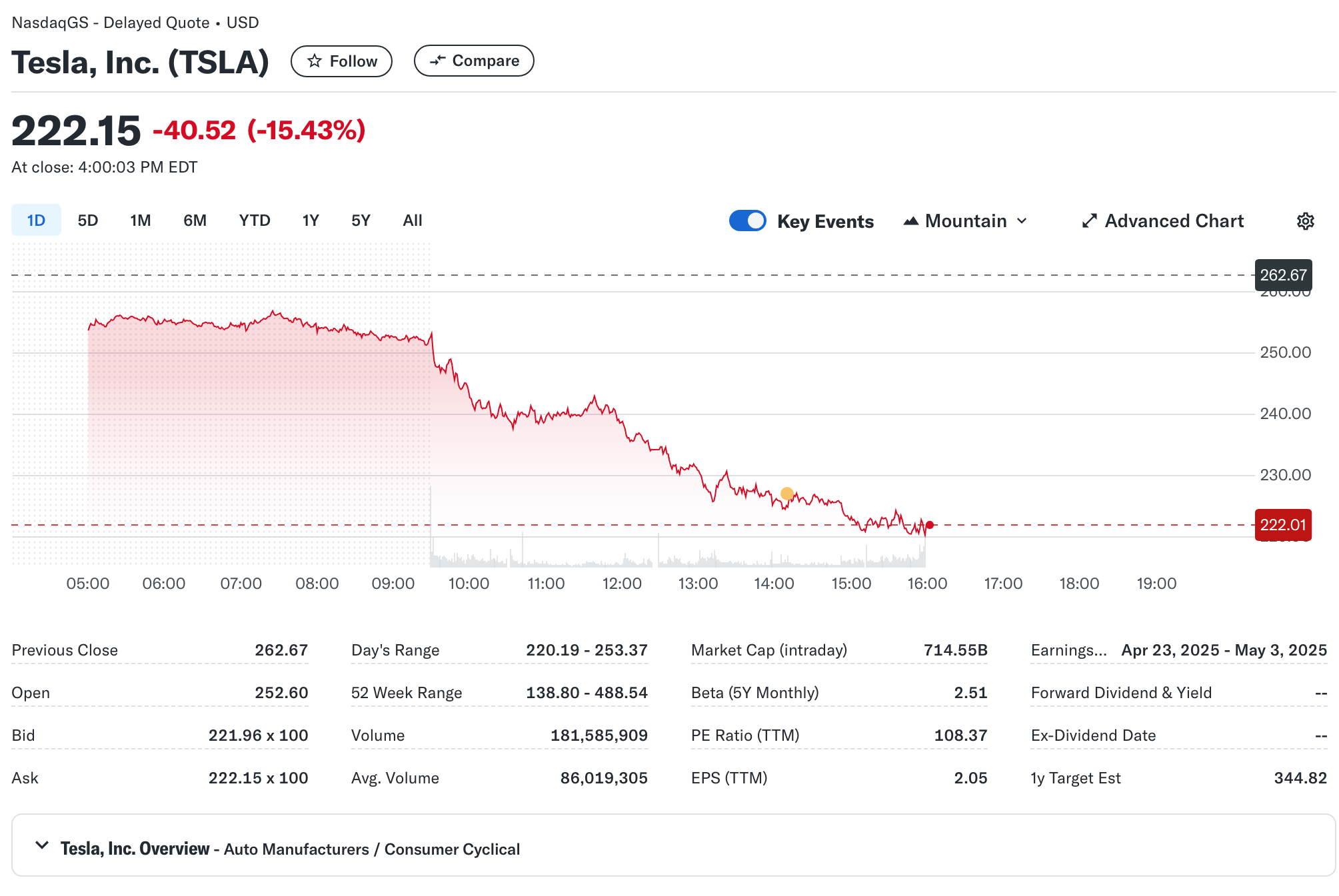The image size is (1339, 896).
Task: Click the -40.52 price change text
Action: tap(194, 130)
